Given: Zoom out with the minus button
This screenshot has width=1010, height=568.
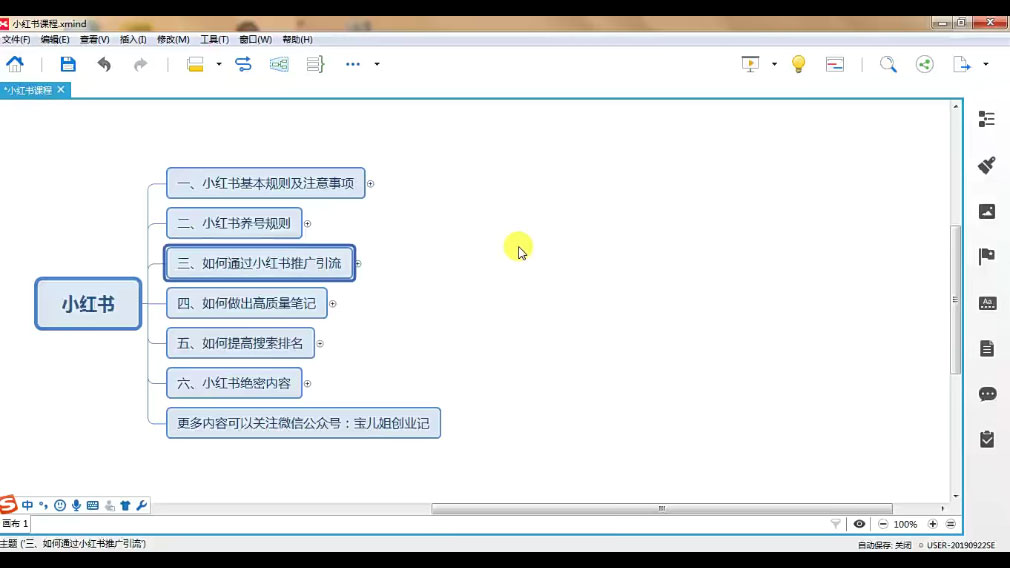Looking at the screenshot, I should pos(883,524).
